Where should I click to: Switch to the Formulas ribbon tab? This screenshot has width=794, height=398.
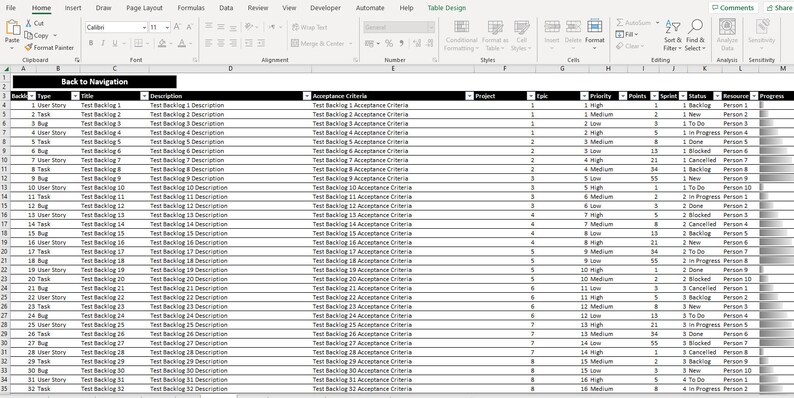(x=191, y=8)
